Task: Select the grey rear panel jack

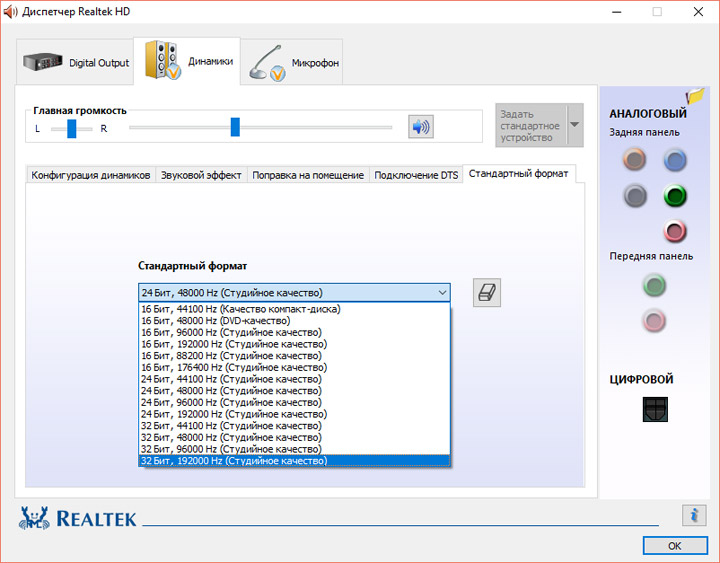Action: [x=635, y=196]
